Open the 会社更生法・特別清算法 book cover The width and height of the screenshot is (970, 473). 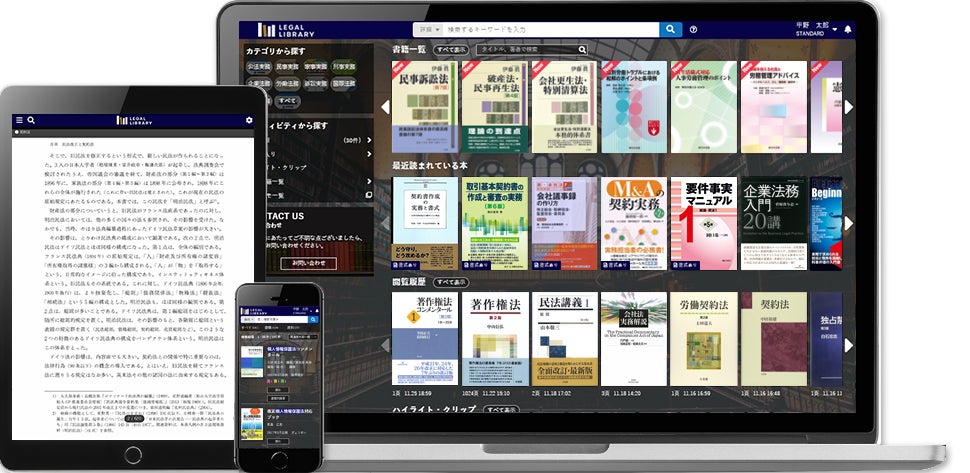[564, 106]
